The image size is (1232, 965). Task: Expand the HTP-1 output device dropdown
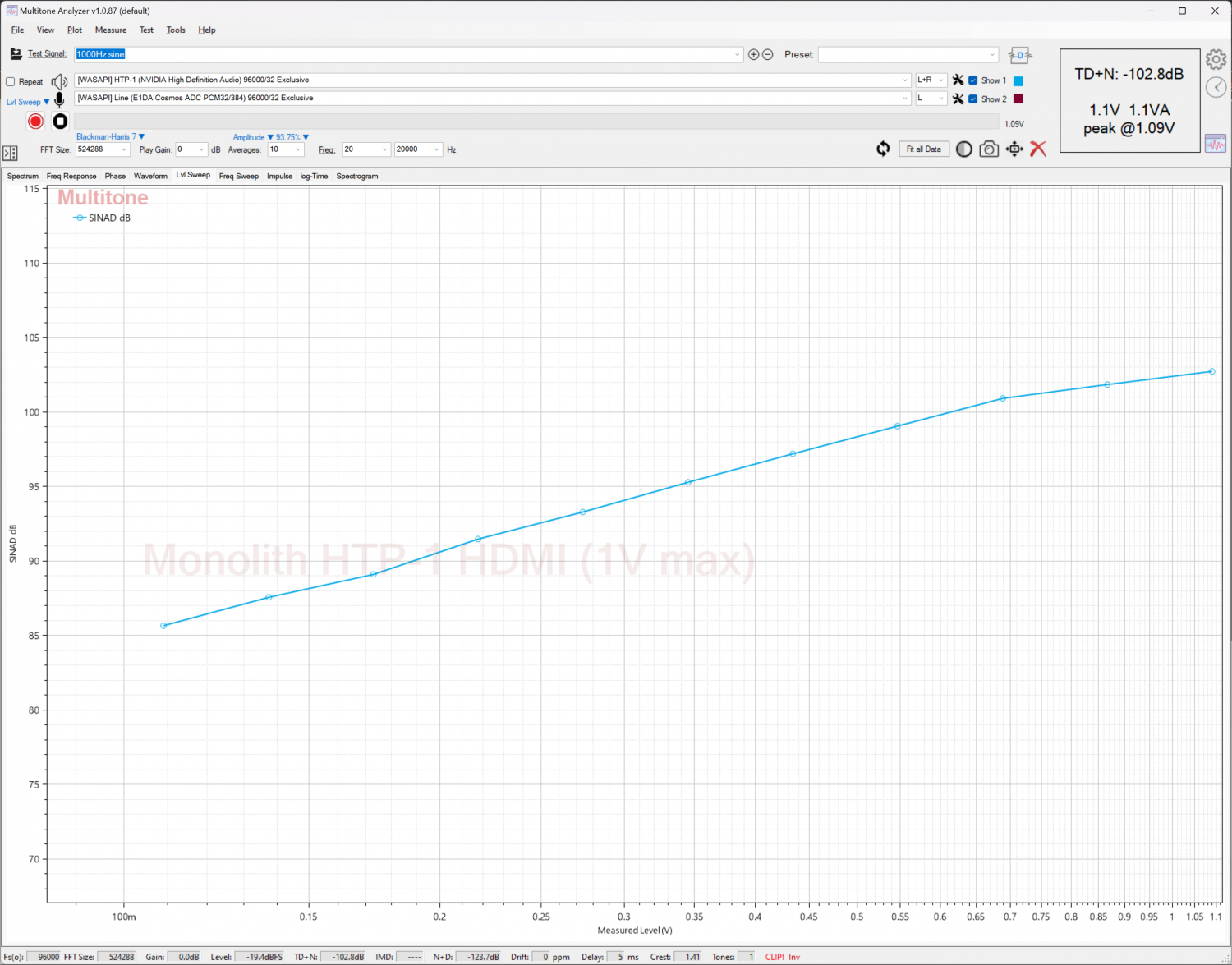coord(905,80)
